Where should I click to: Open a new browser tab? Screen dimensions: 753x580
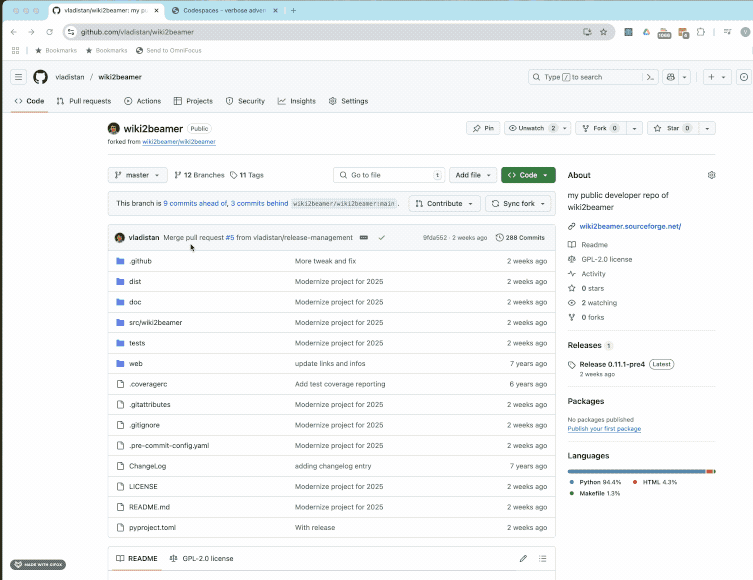click(x=293, y=11)
